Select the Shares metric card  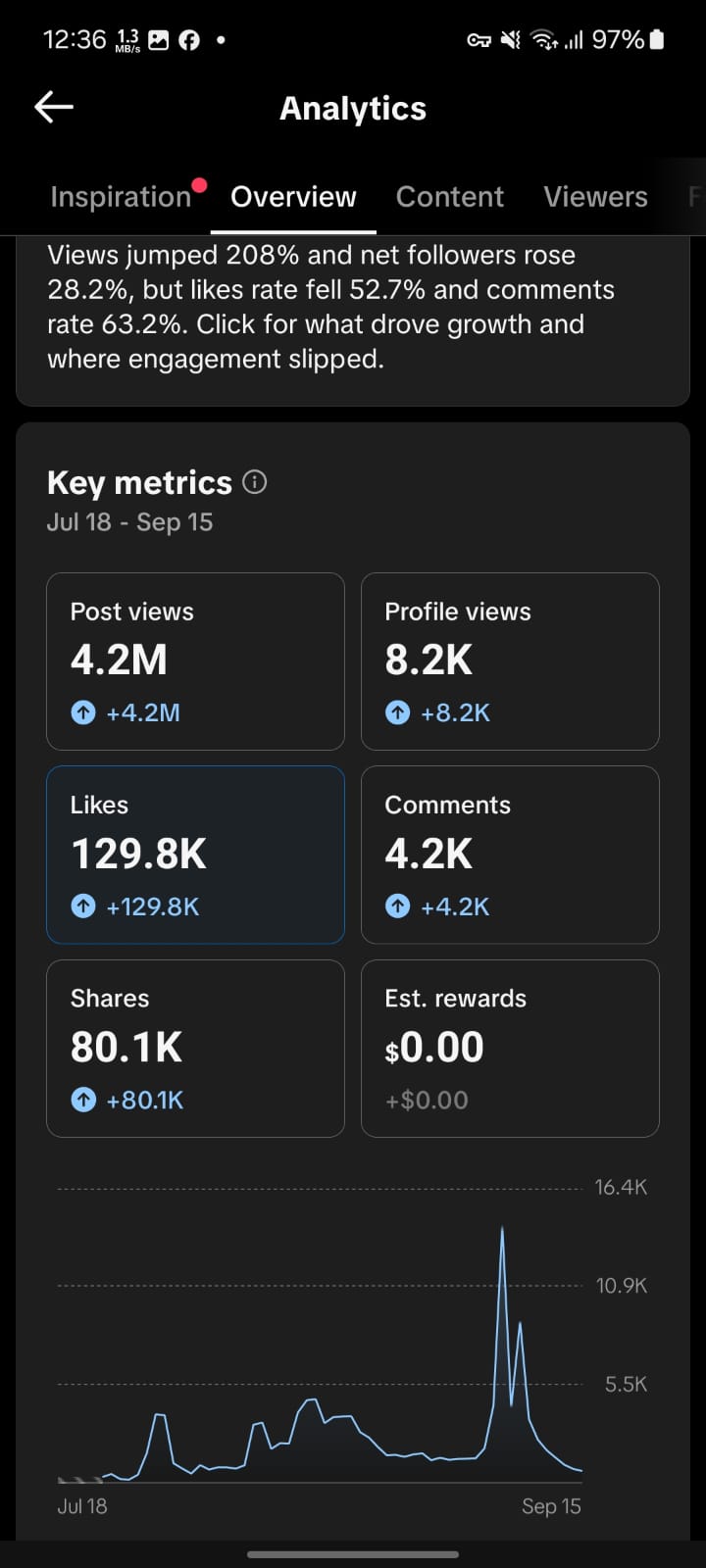click(195, 1049)
